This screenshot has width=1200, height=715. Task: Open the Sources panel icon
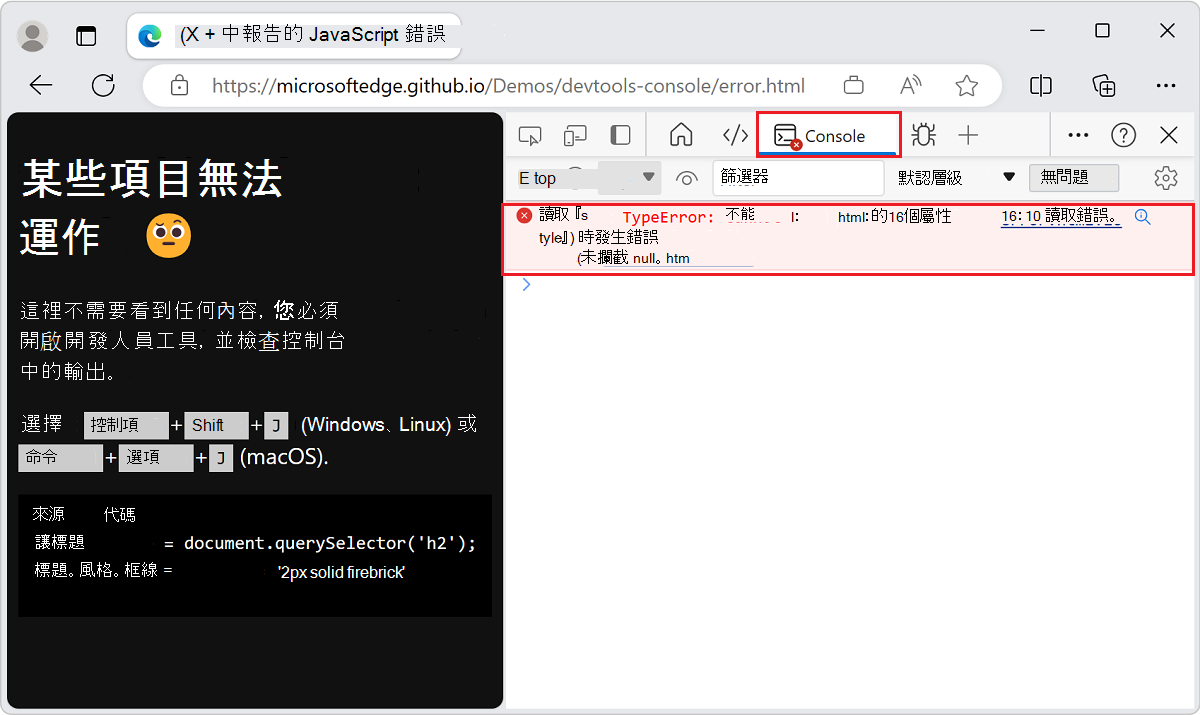734,134
